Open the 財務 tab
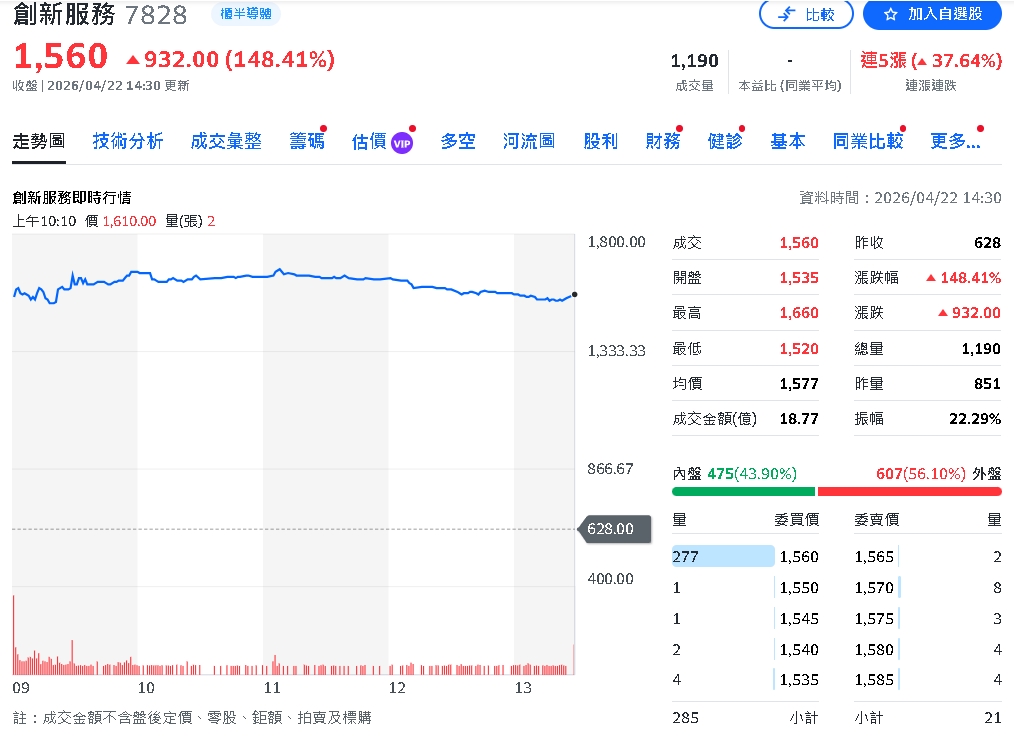Screen dimensions: 1014x741 click(663, 141)
